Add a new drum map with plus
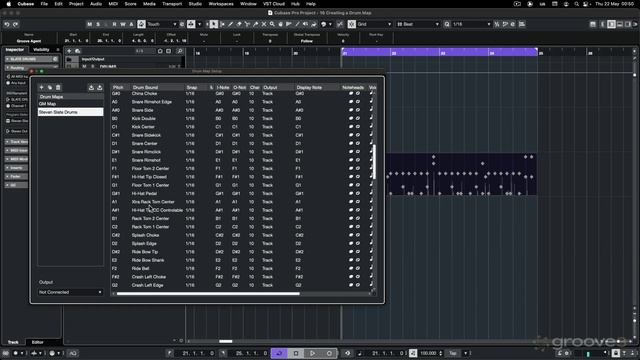The image size is (640, 360). pos(41,87)
